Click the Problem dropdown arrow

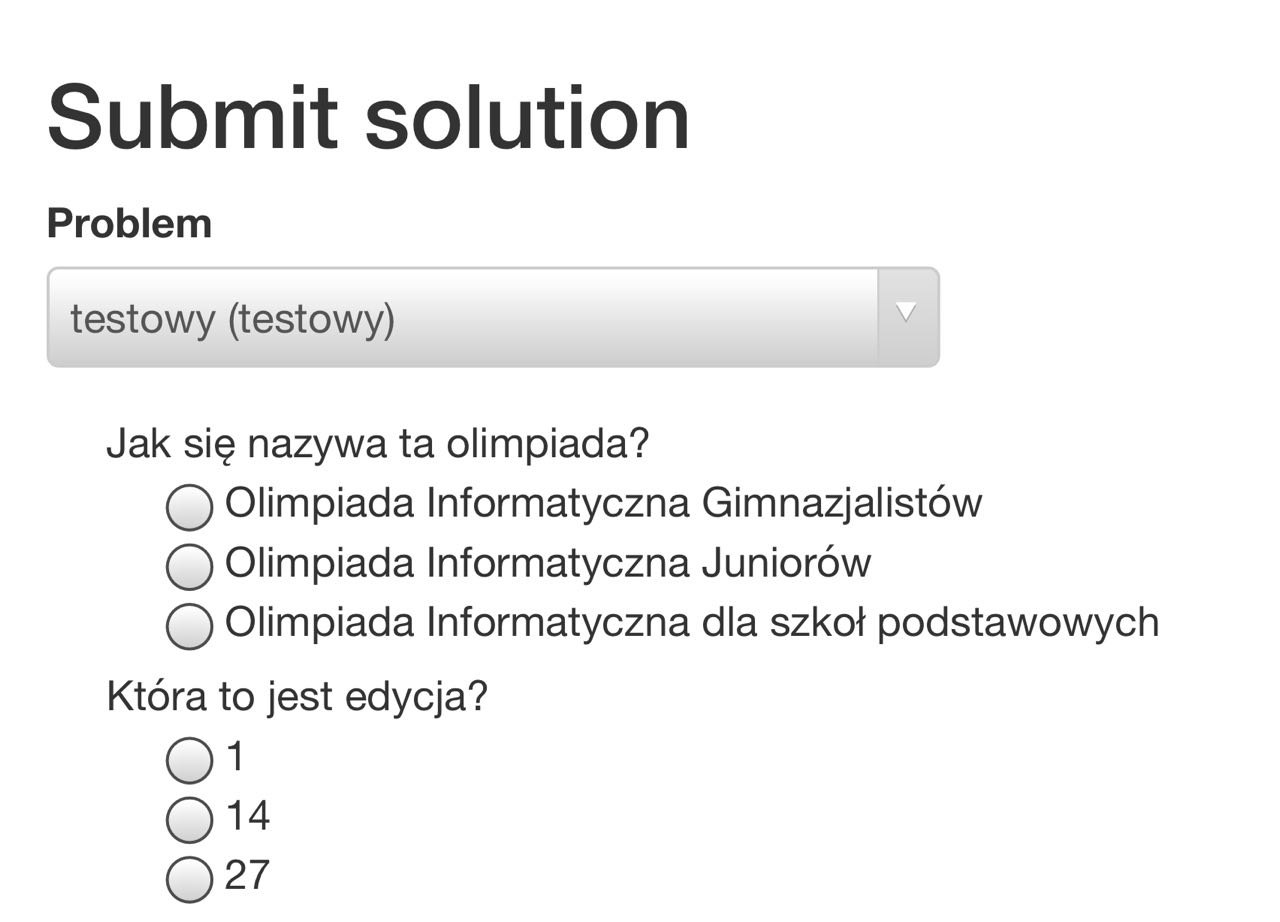coord(906,316)
